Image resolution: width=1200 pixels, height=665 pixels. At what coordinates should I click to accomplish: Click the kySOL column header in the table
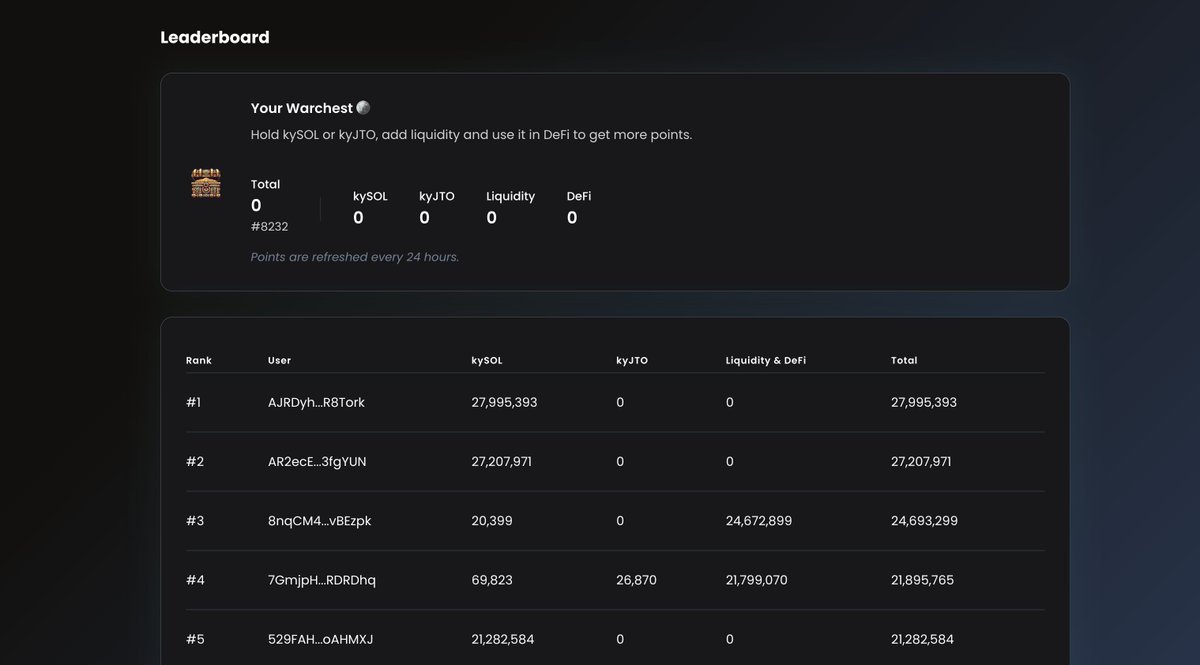[487, 360]
